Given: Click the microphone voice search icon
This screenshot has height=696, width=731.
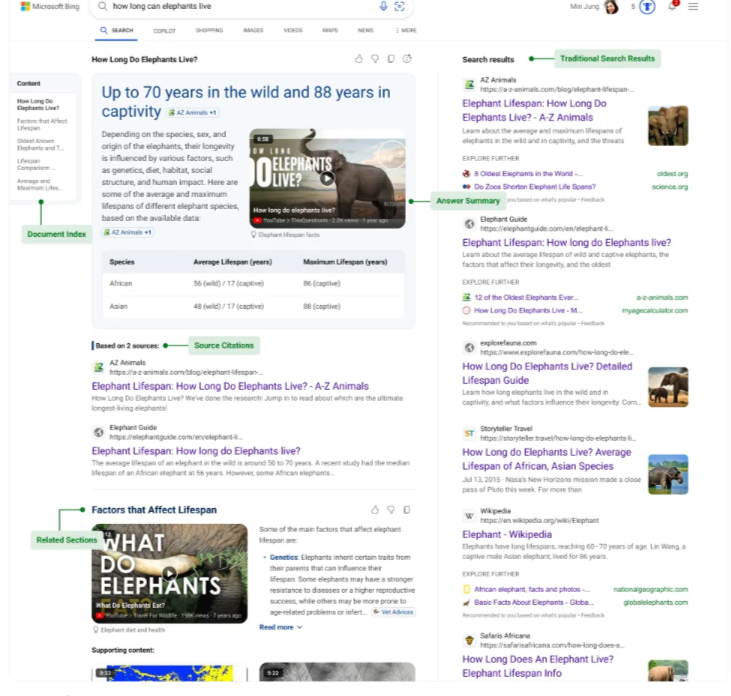Looking at the screenshot, I should click(x=383, y=7).
